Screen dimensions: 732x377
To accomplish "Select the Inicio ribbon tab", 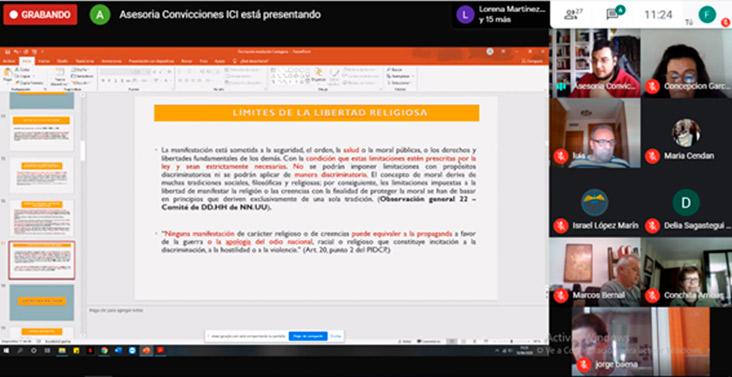I will [x=27, y=61].
